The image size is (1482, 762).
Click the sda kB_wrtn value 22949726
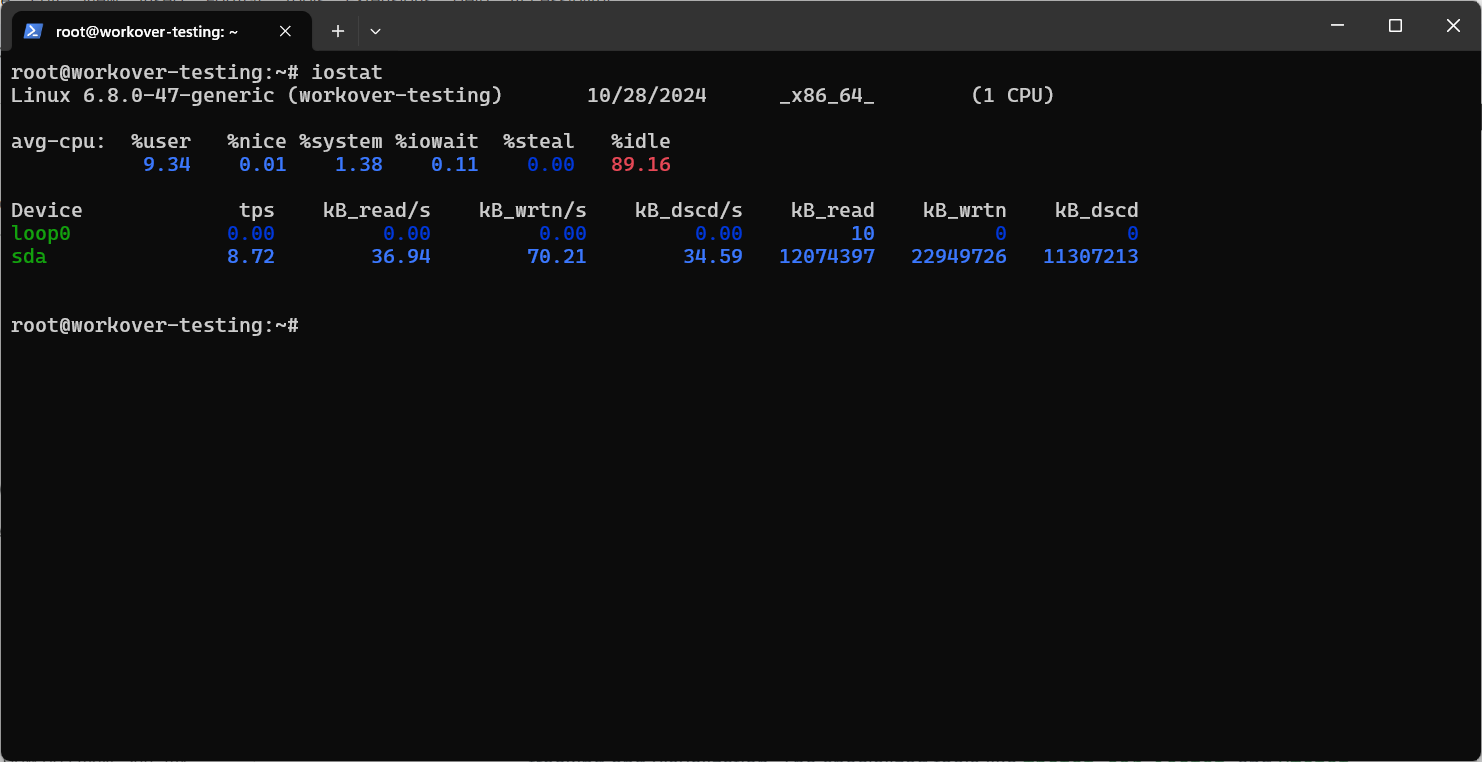pyautogui.click(x=958, y=257)
